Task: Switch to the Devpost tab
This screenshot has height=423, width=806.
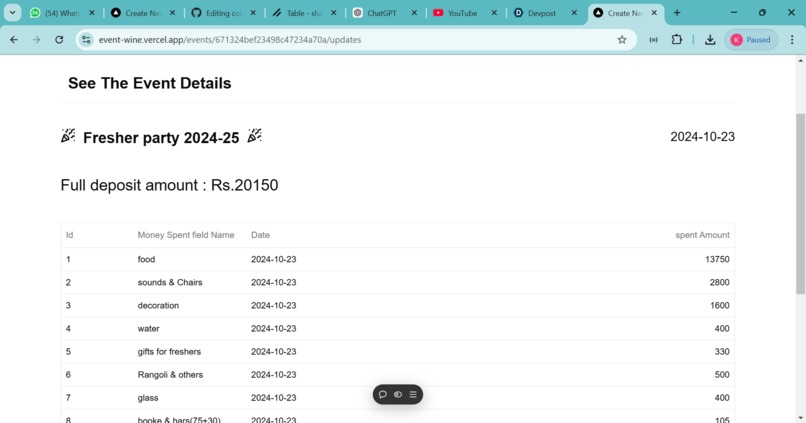Action: 545,13
